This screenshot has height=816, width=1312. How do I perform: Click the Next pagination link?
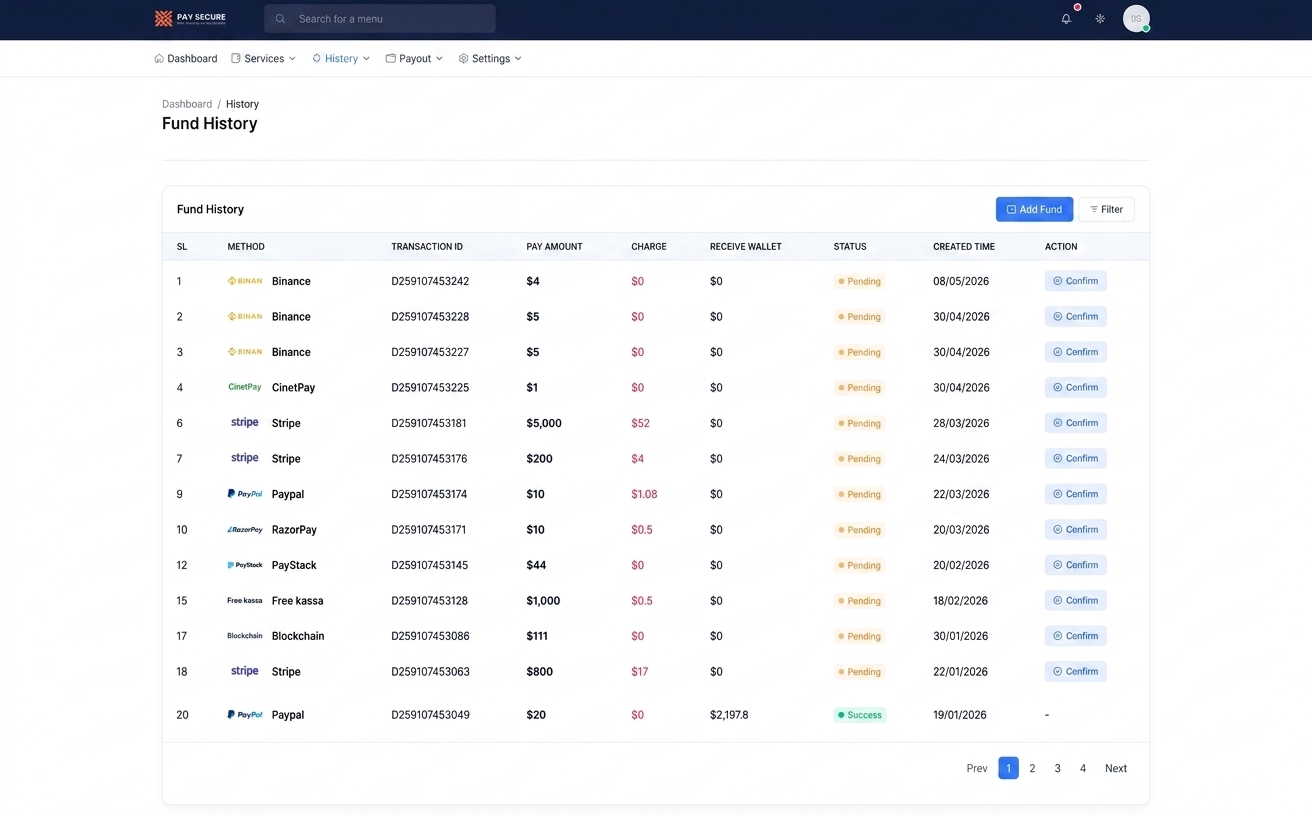(x=1116, y=768)
